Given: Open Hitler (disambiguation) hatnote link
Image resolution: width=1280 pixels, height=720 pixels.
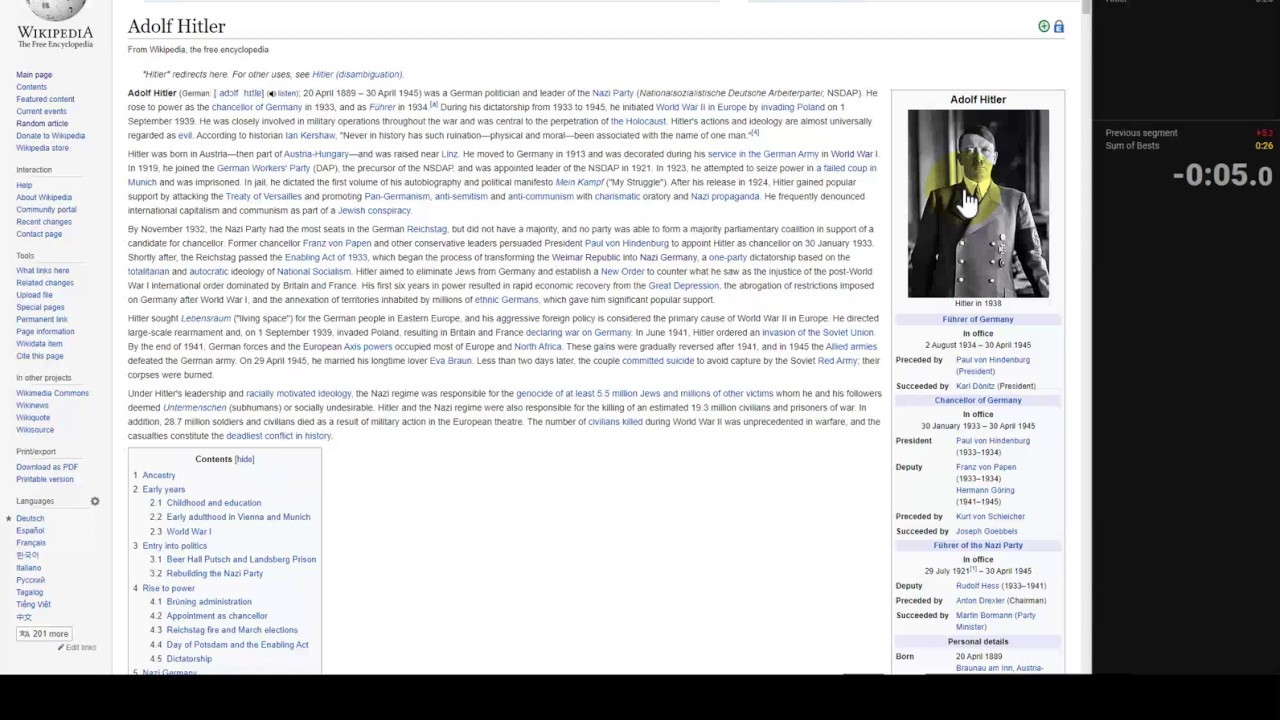Looking at the screenshot, I should [x=357, y=74].
